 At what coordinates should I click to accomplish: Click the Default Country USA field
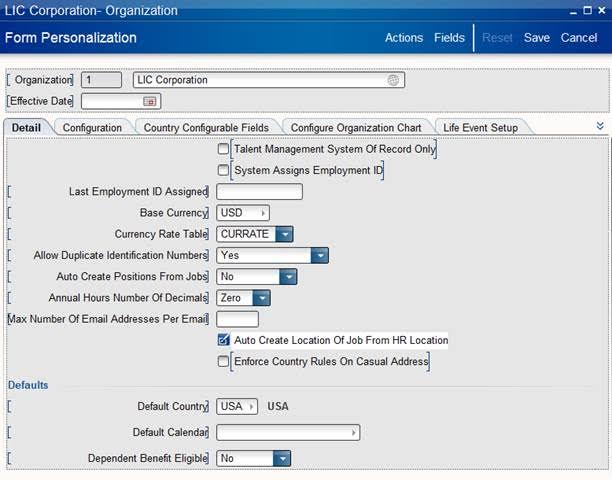237,407
